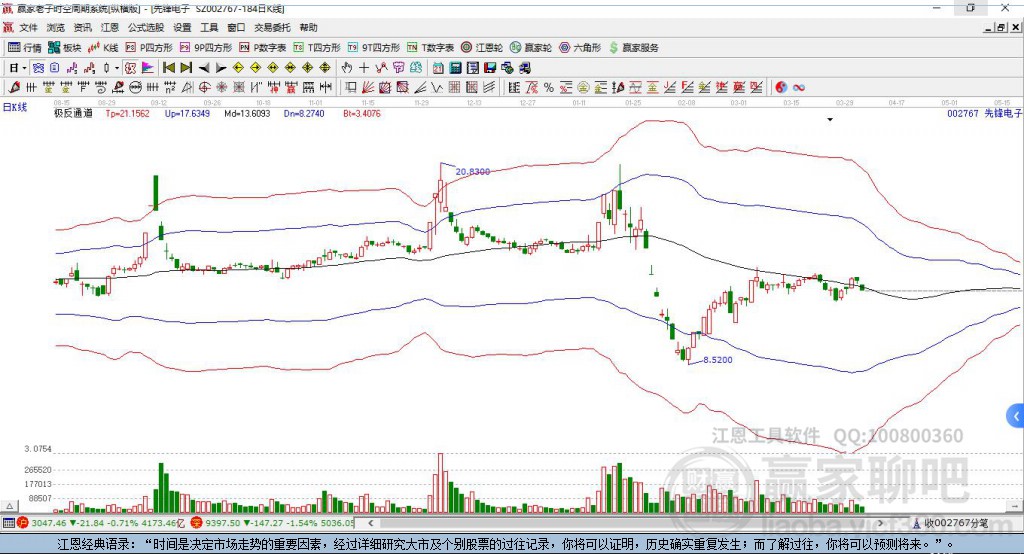
Task: Click the minus button beside volume panel
Action: pyautogui.click(x=1015, y=506)
